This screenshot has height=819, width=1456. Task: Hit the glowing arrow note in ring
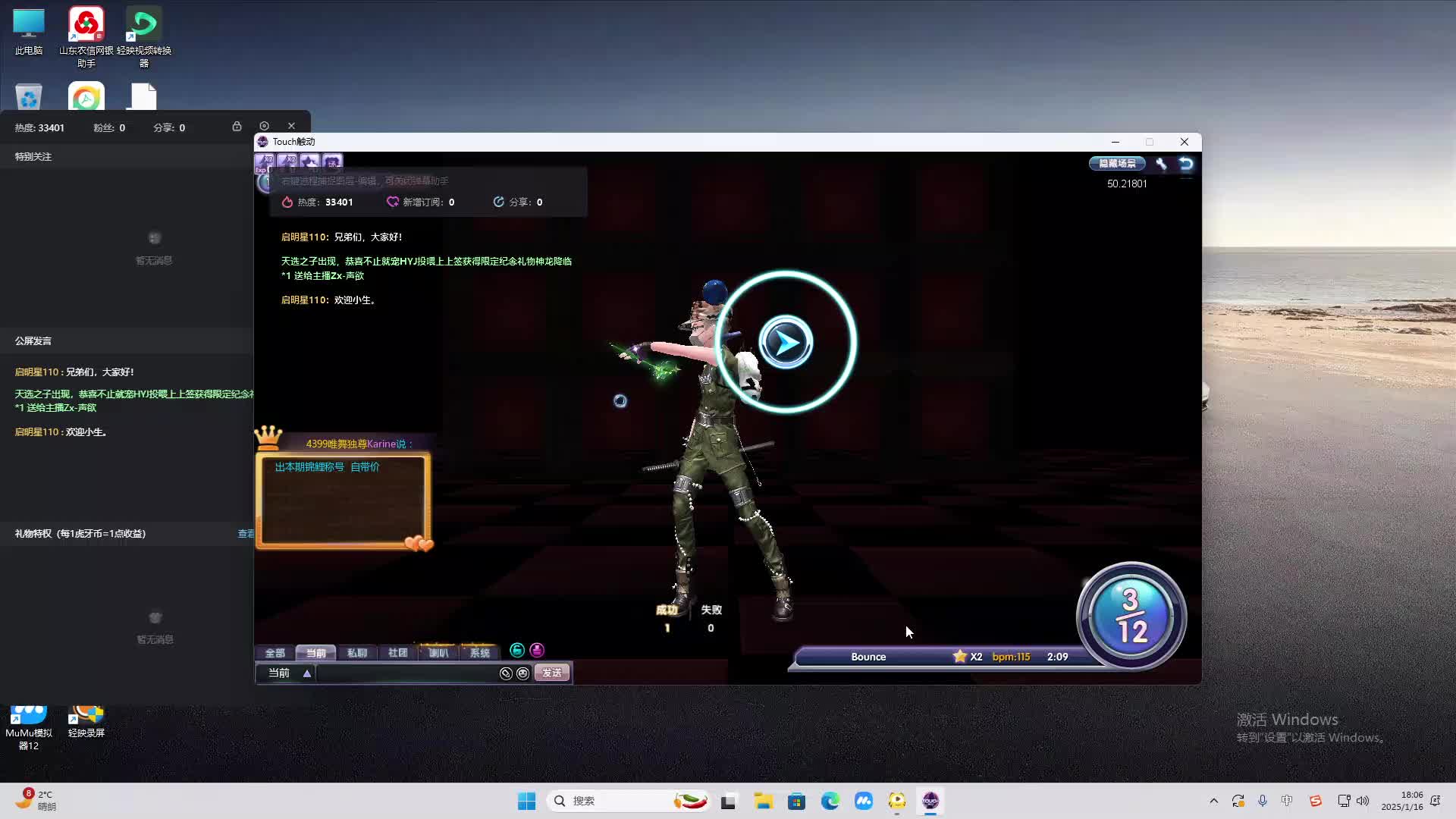tap(786, 343)
